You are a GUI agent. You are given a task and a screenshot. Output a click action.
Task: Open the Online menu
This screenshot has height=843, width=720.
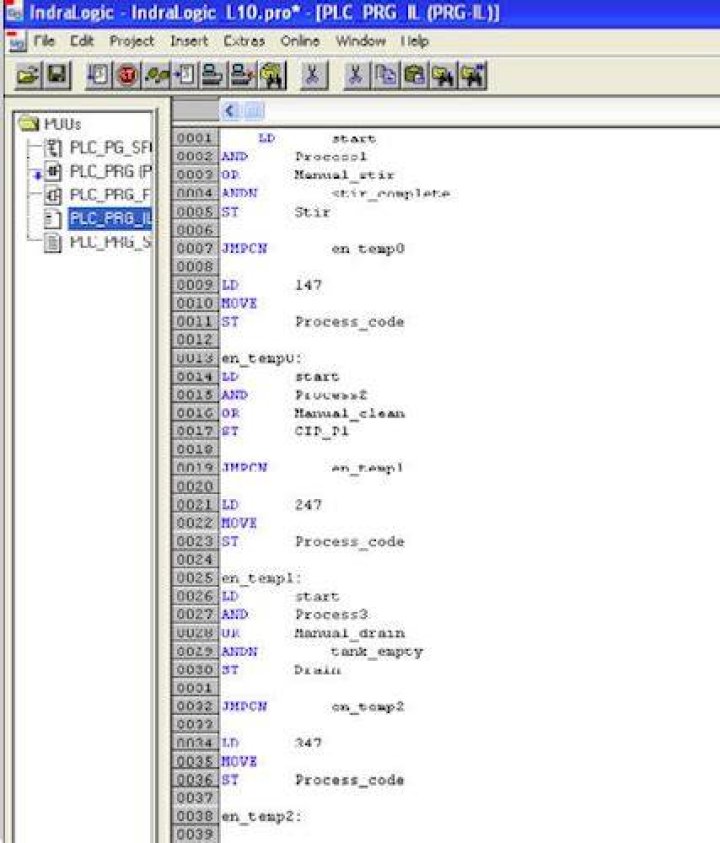pyautogui.click(x=300, y=41)
